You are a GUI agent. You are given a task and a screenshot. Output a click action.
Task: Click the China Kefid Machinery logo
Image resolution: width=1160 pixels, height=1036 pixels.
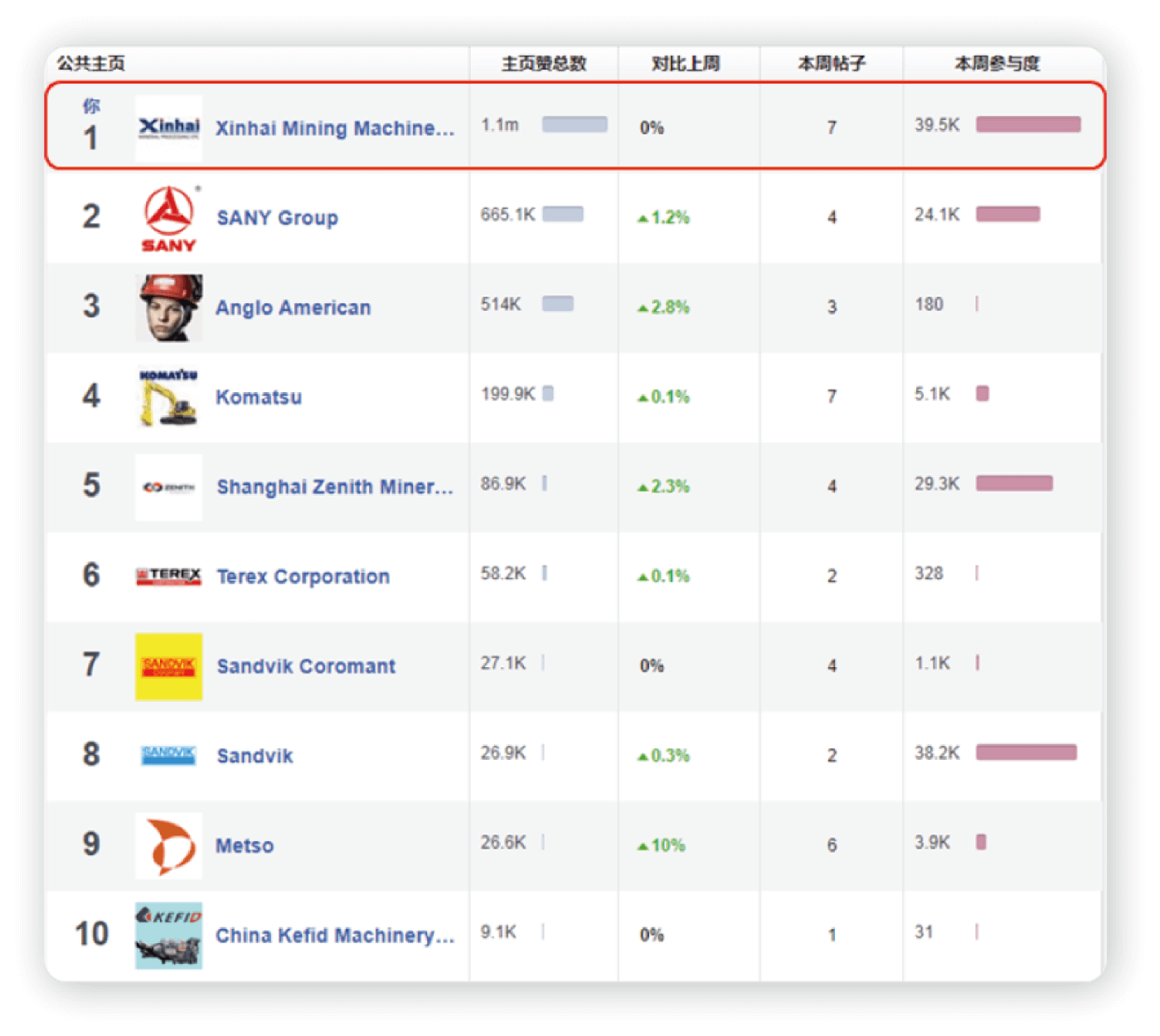click(x=169, y=935)
